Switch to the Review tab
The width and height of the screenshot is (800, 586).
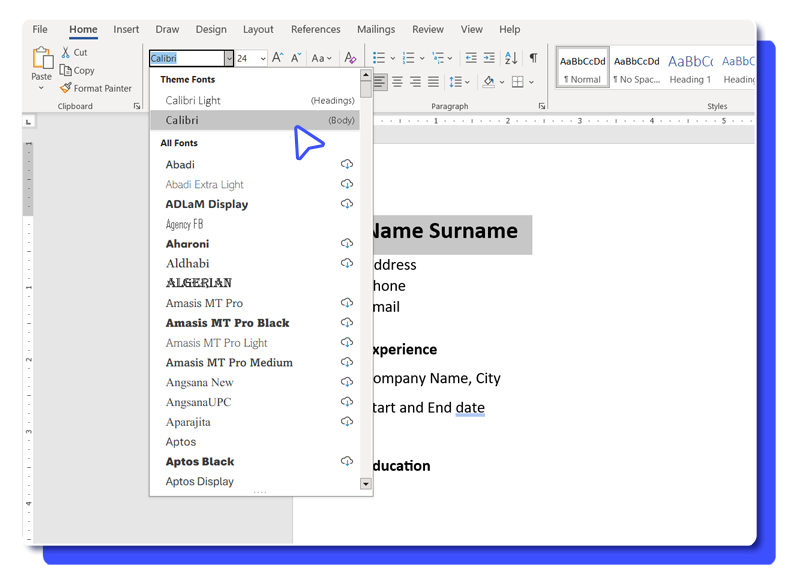pyautogui.click(x=428, y=30)
